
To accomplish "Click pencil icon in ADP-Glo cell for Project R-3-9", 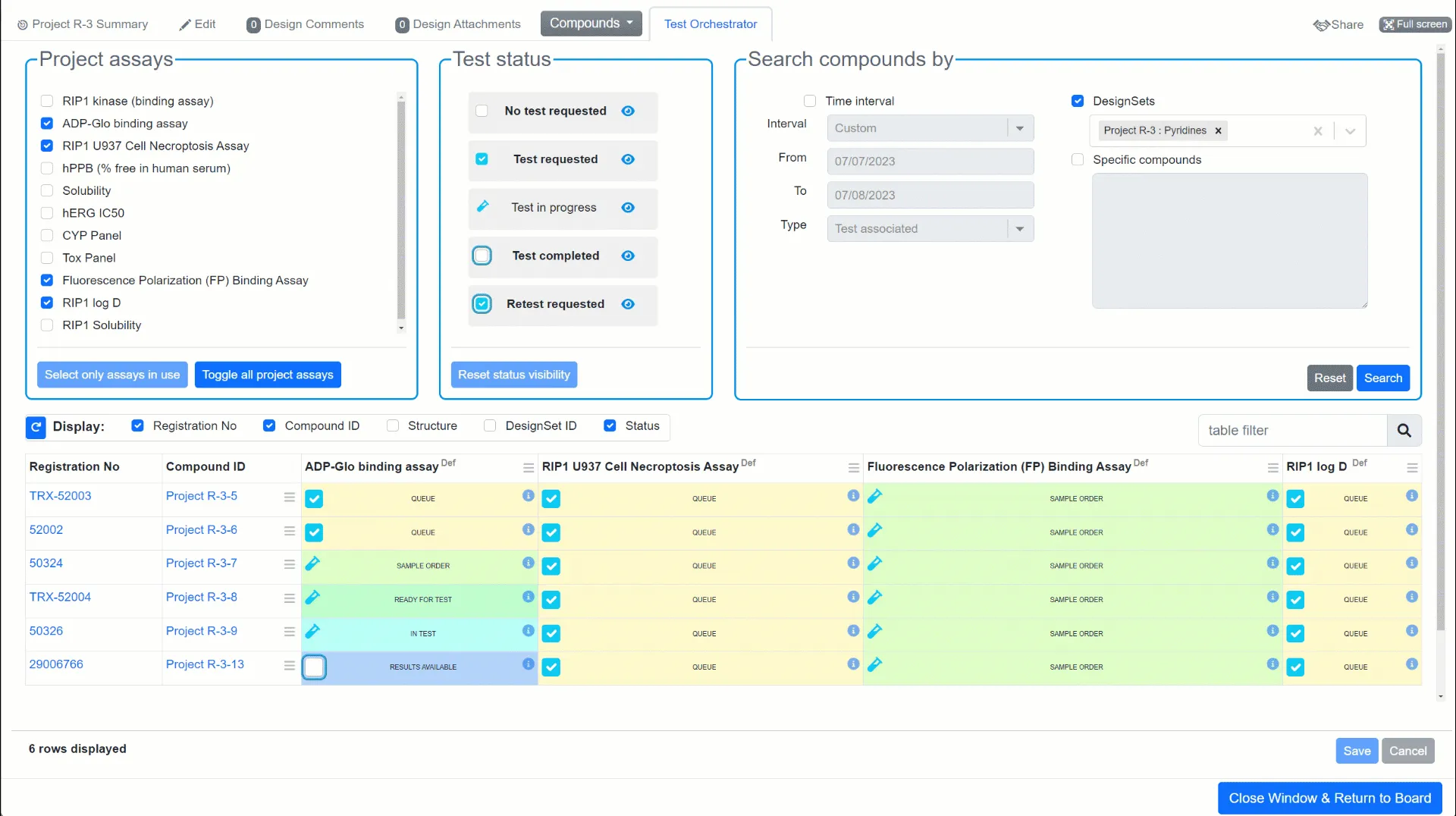I will [312, 631].
